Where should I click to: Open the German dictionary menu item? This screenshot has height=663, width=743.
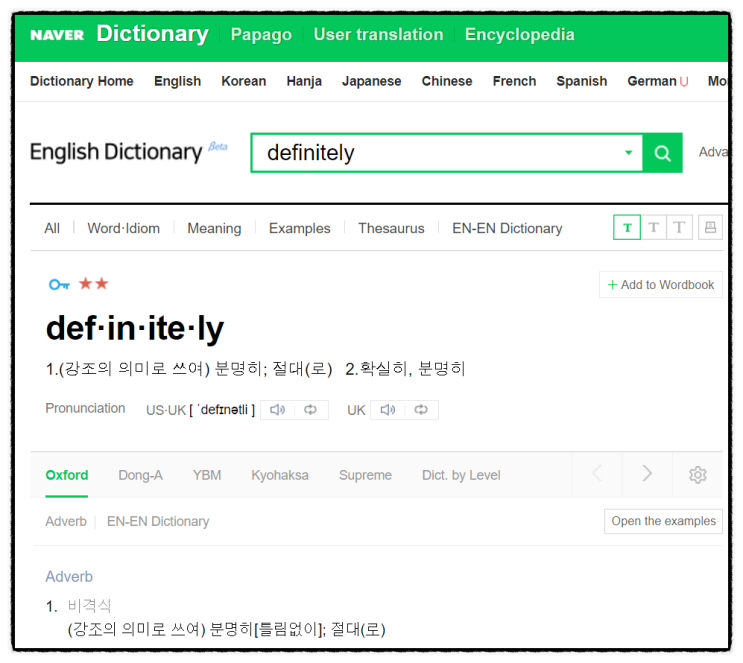(x=652, y=82)
